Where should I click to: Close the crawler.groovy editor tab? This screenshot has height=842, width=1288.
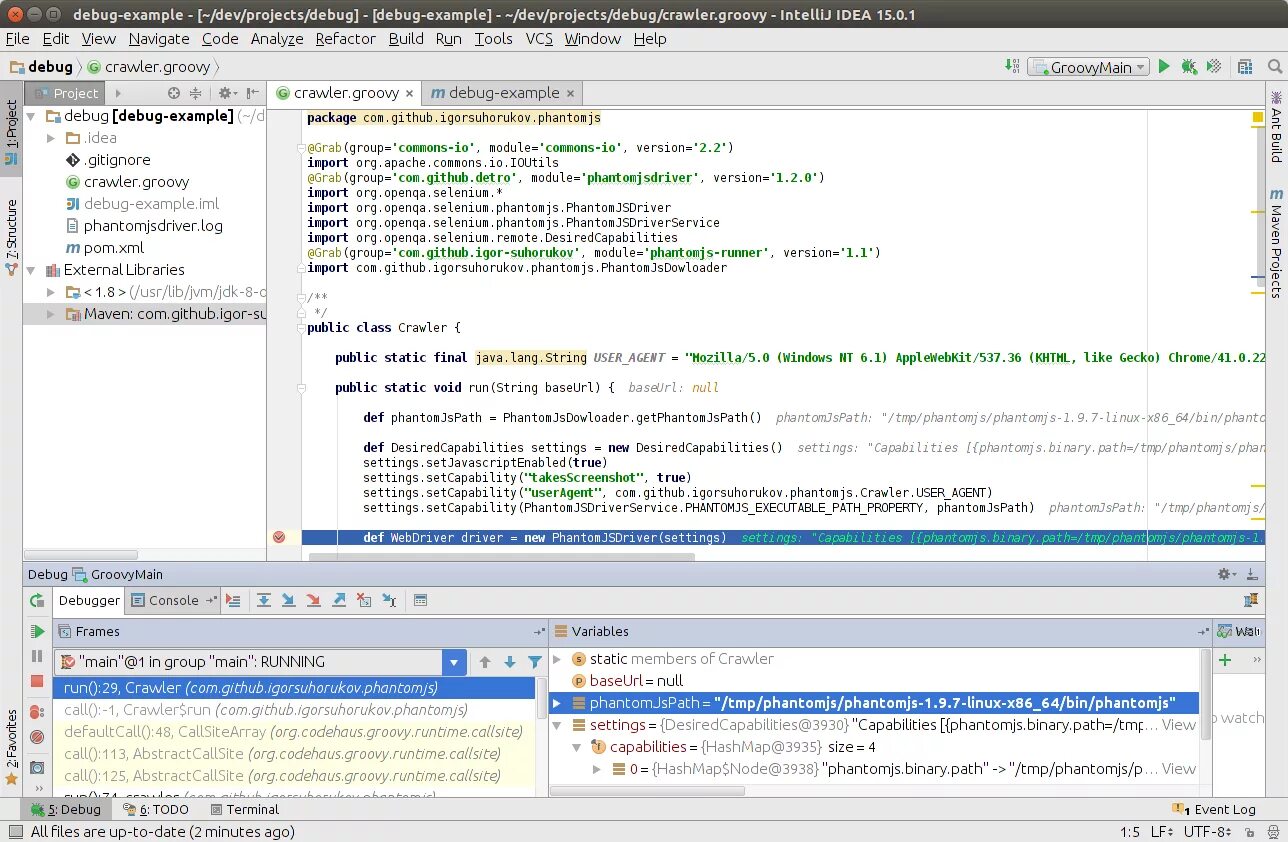point(410,93)
